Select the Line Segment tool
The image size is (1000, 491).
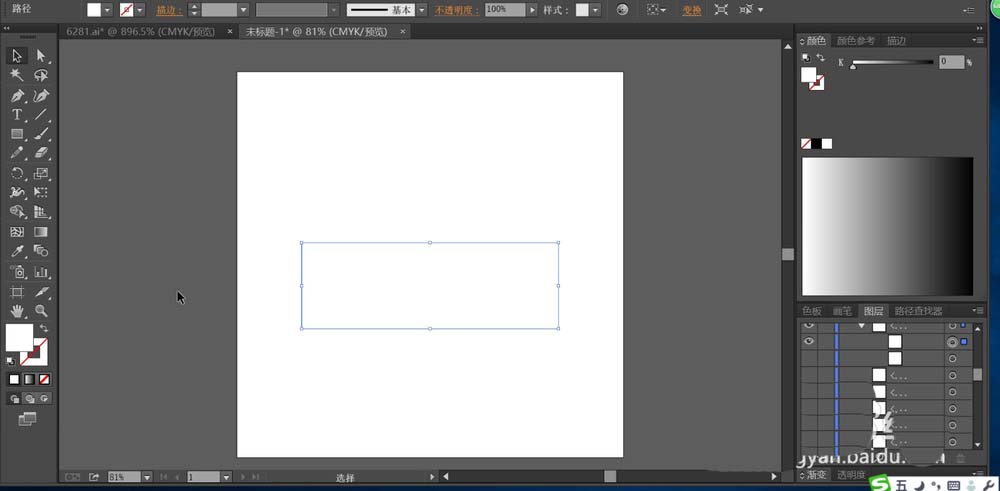[41, 115]
